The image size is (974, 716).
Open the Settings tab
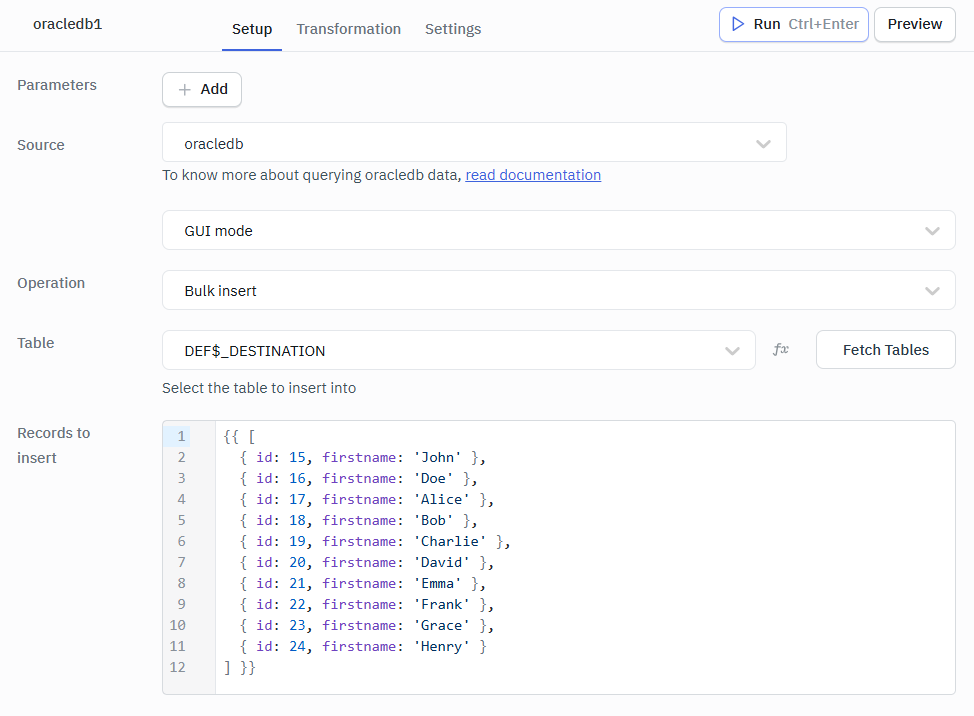point(453,29)
